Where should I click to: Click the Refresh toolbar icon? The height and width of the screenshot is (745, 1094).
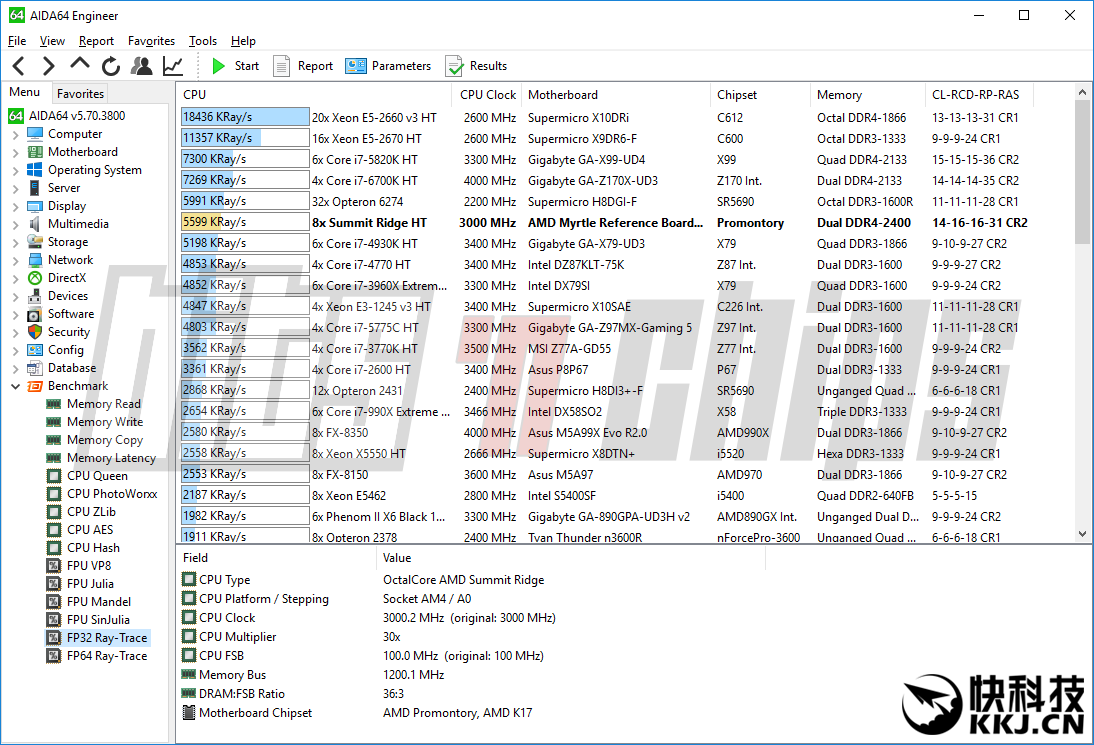[110, 66]
